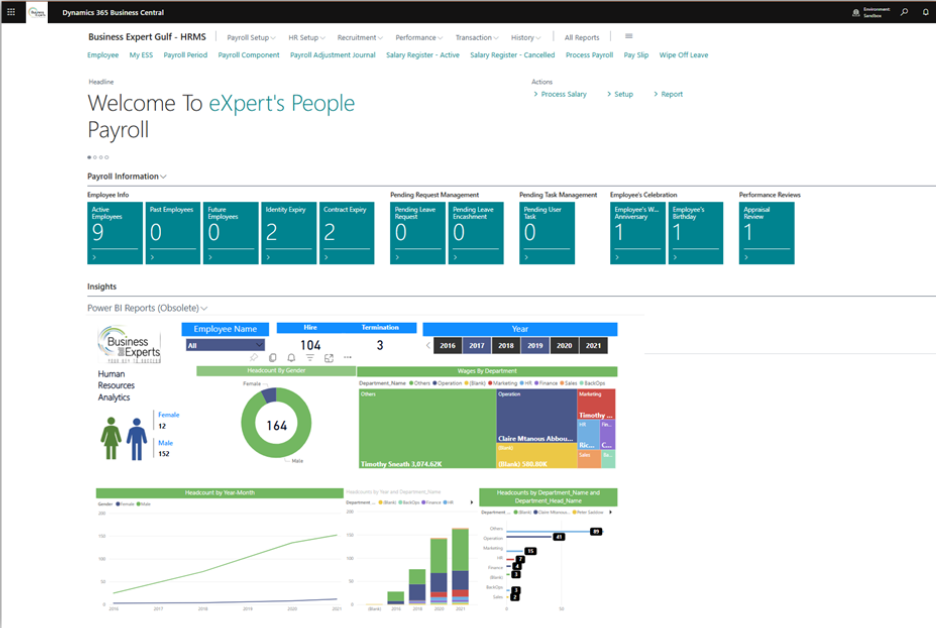Viewport: 936px width, 628px height.
Task: Click the dark blue Operation treemap block
Action: (536, 416)
